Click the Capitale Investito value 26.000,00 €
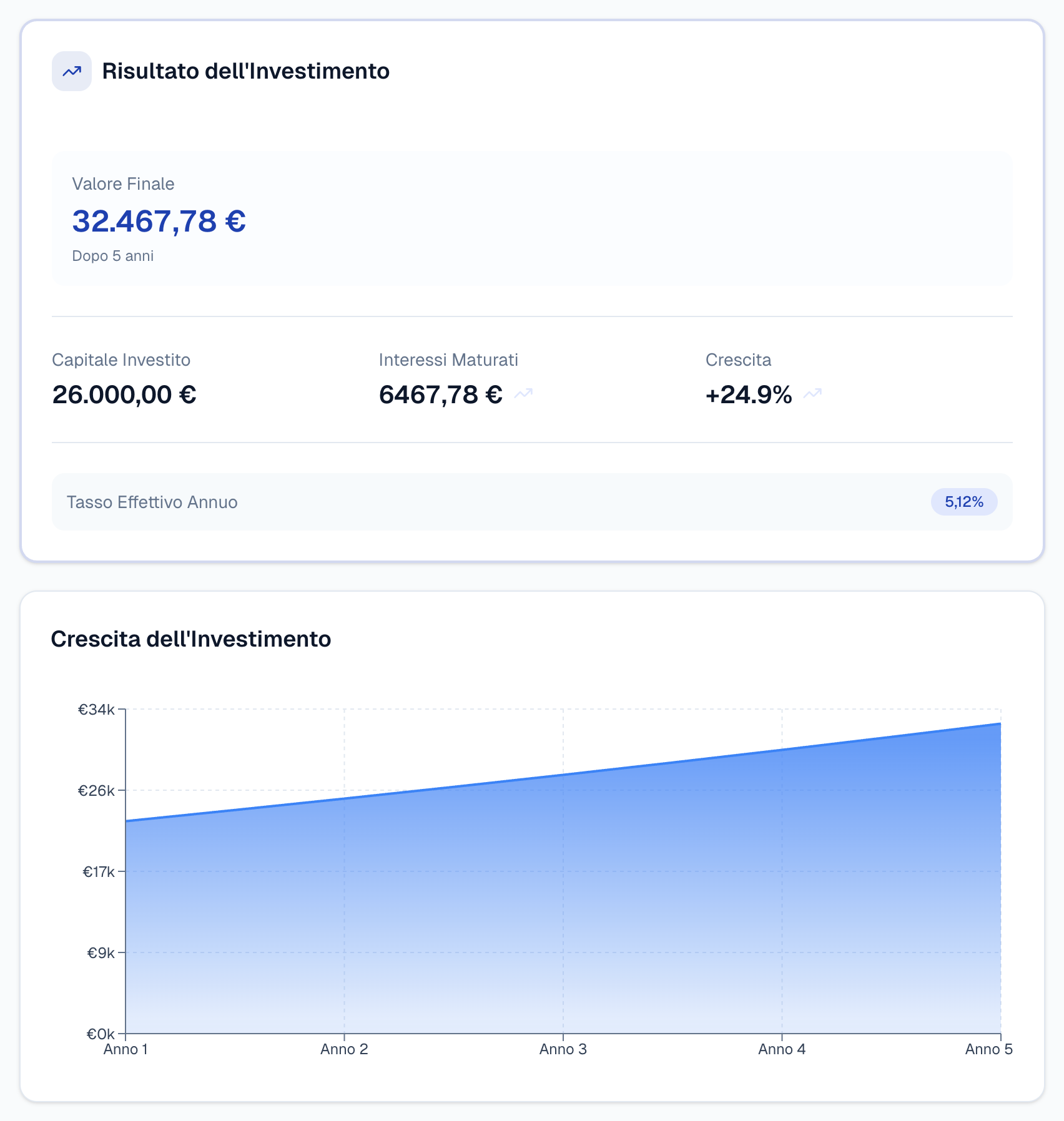This screenshot has width=1064, height=1121. (x=124, y=394)
